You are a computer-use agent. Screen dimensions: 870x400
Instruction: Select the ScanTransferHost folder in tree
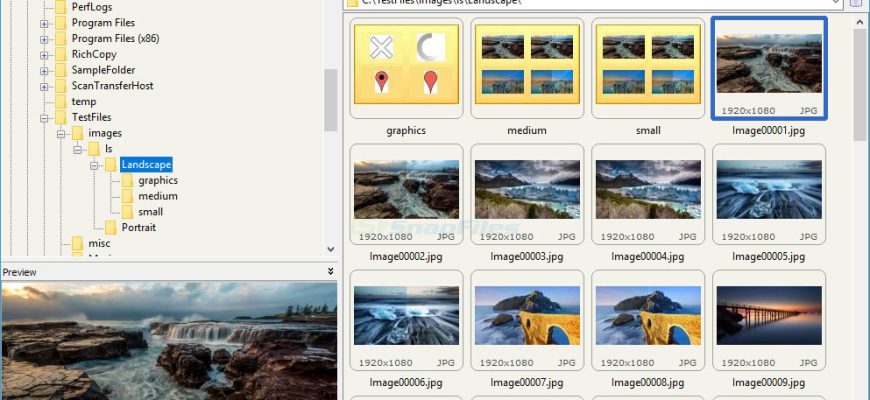coord(112,85)
